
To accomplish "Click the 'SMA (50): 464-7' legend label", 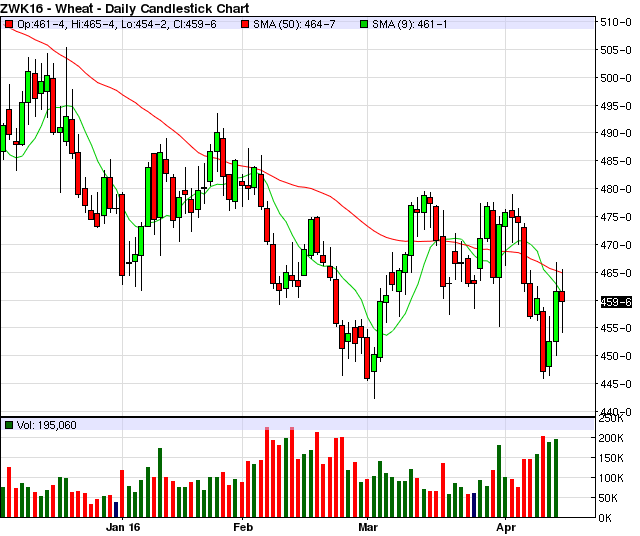I will pyautogui.click(x=294, y=24).
